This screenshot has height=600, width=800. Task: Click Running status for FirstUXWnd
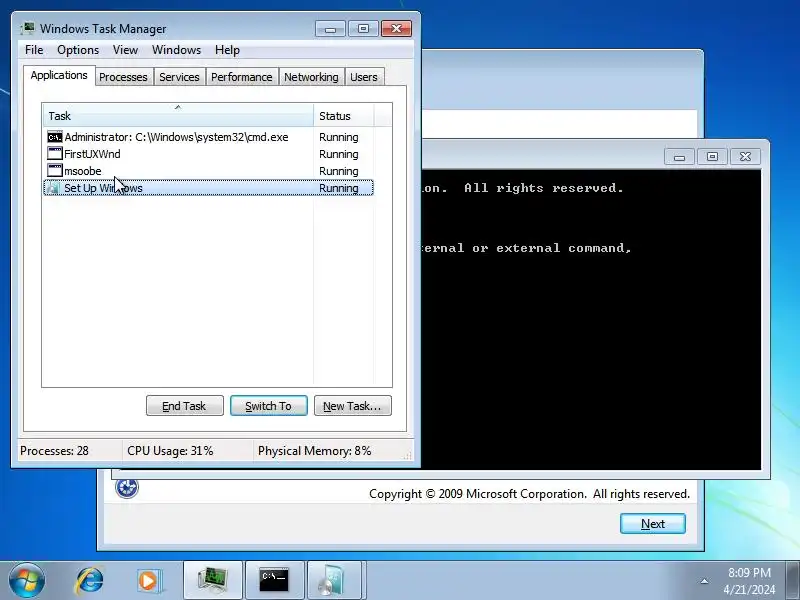339,154
